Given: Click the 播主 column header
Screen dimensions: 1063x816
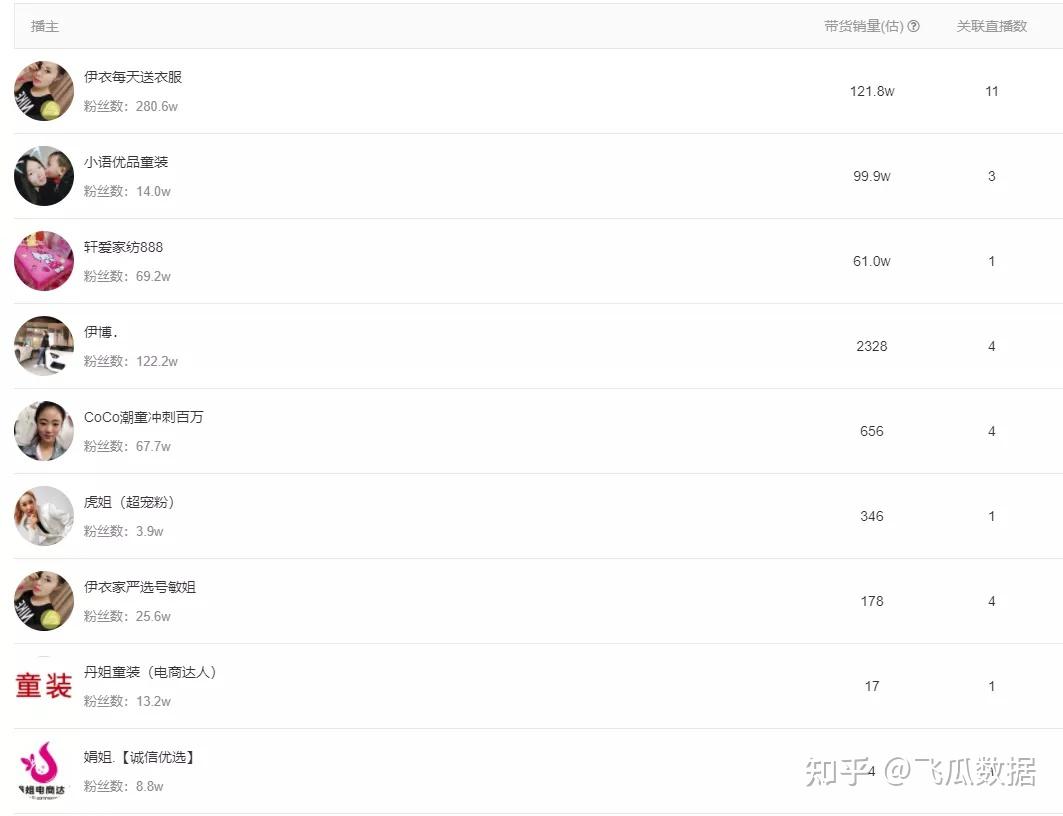Looking at the screenshot, I should [45, 27].
